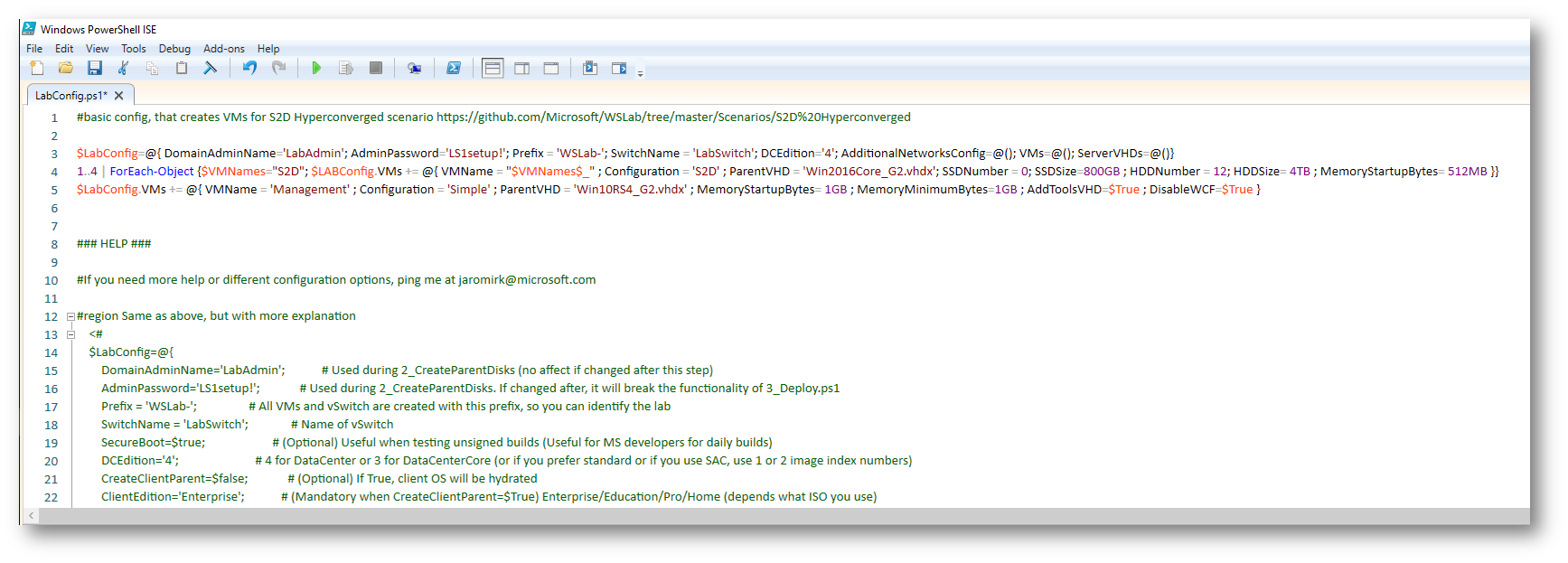Run the selection
This screenshot has height=563, width=1568.
click(x=346, y=68)
